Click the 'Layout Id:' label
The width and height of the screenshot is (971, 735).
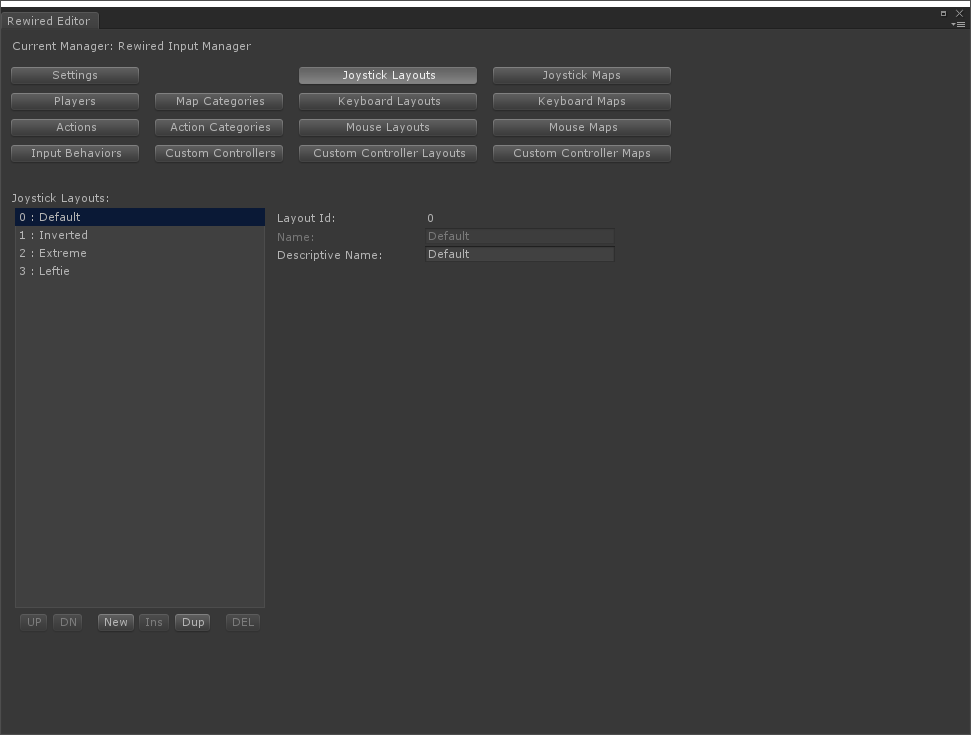pyautogui.click(x=306, y=218)
